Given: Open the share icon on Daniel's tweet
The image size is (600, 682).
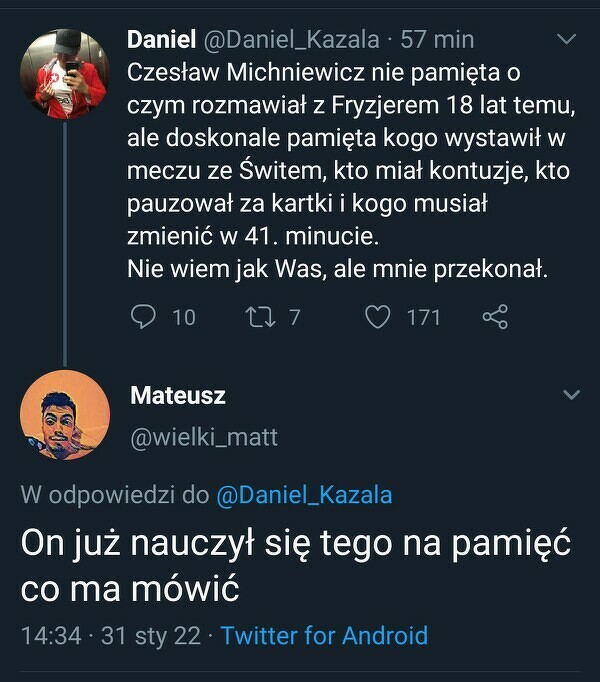Looking at the screenshot, I should [x=495, y=317].
